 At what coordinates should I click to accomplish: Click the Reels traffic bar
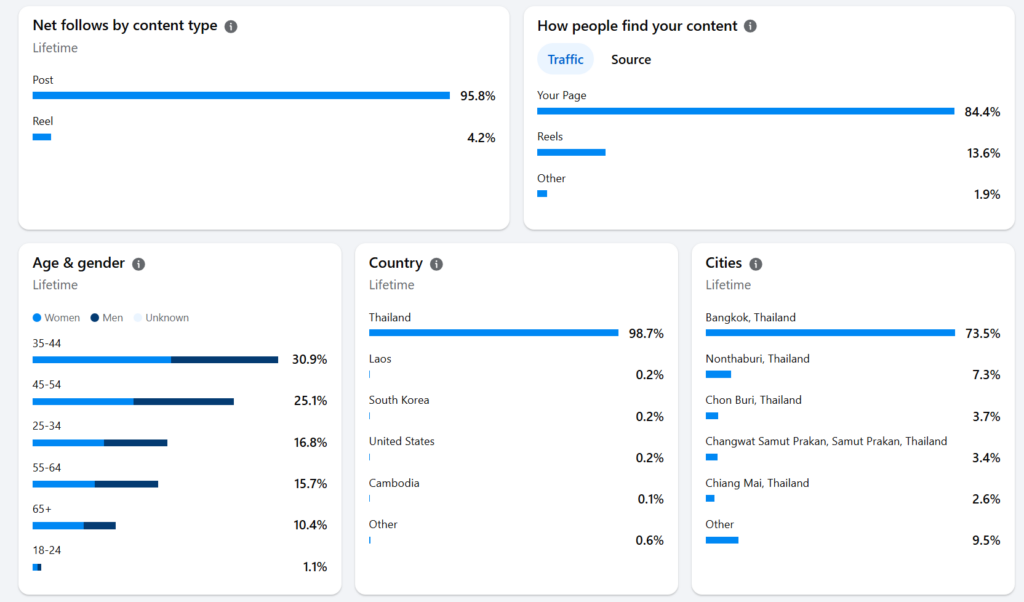click(571, 152)
